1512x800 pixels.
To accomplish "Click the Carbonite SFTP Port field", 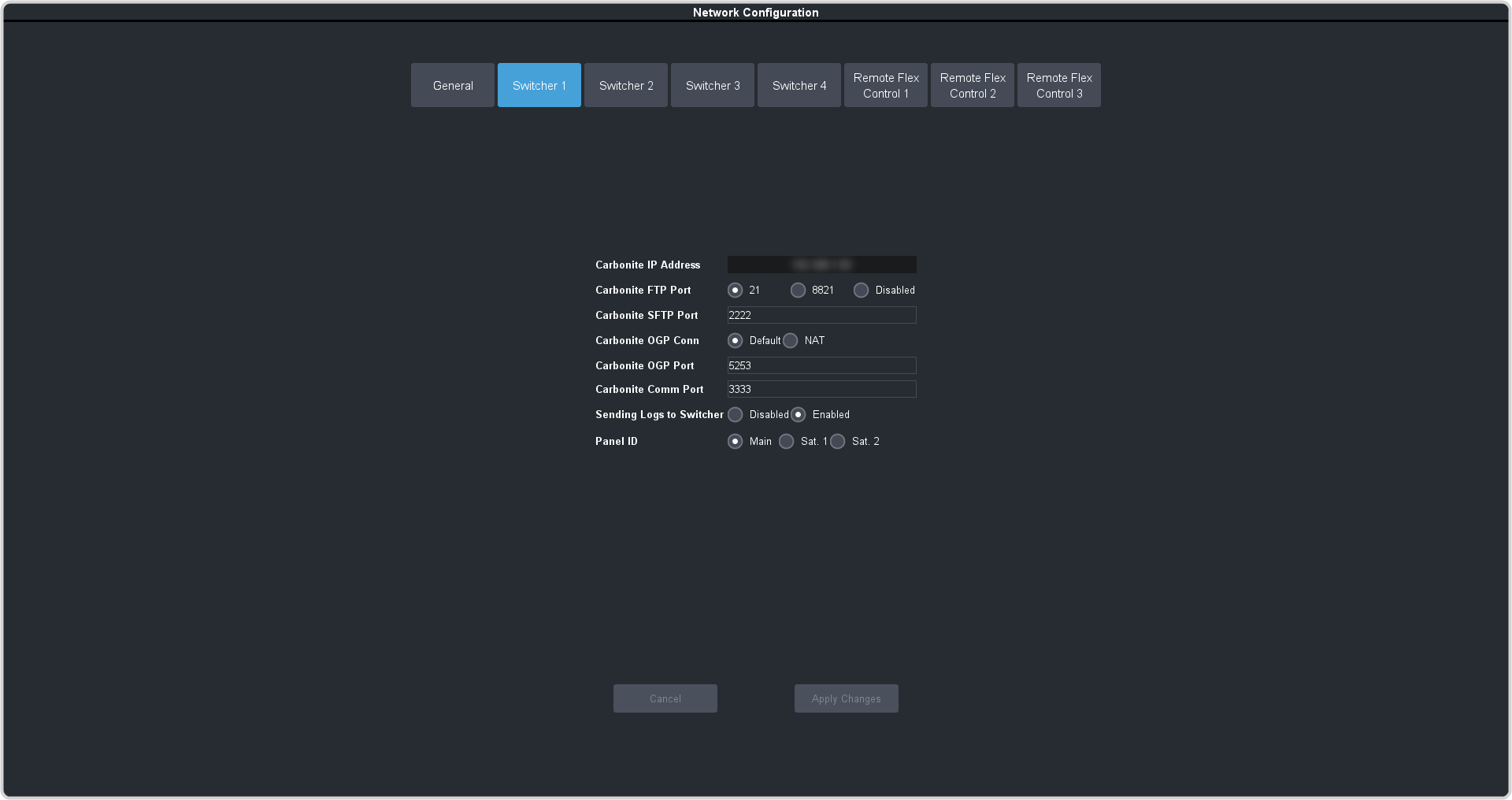I will 821,315.
